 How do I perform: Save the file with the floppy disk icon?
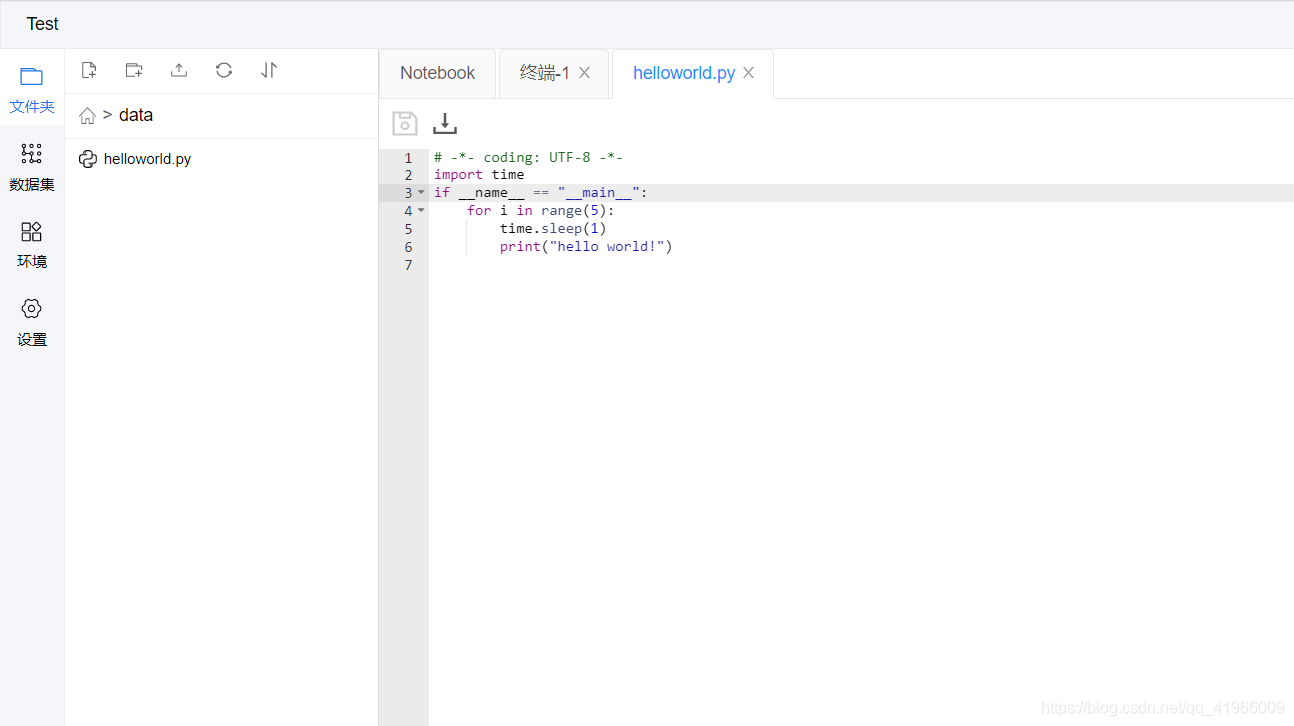[x=404, y=123]
